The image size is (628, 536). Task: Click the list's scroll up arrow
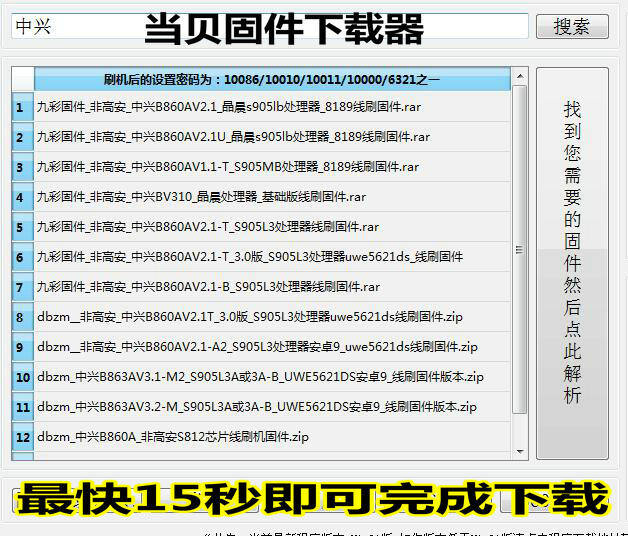click(x=520, y=76)
